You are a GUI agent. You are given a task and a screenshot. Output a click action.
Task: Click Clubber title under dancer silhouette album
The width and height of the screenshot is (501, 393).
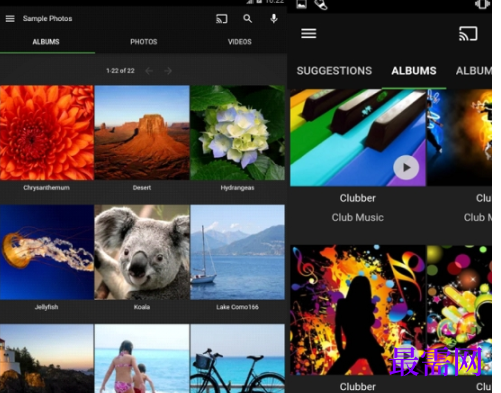[358, 387]
